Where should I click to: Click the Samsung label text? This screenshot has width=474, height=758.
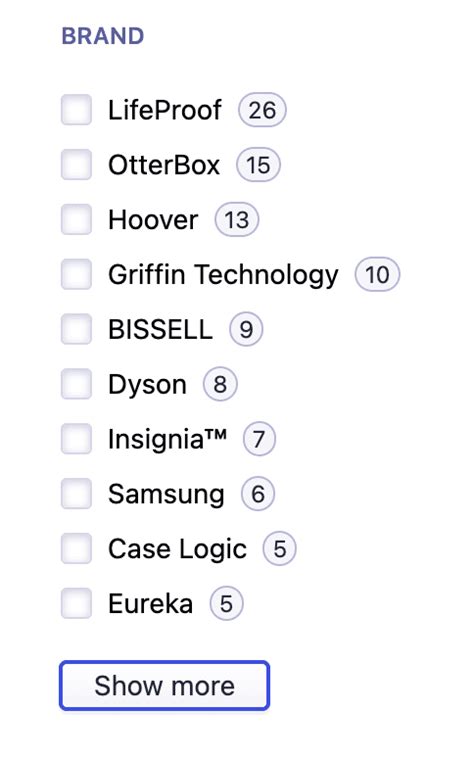tap(166, 495)
